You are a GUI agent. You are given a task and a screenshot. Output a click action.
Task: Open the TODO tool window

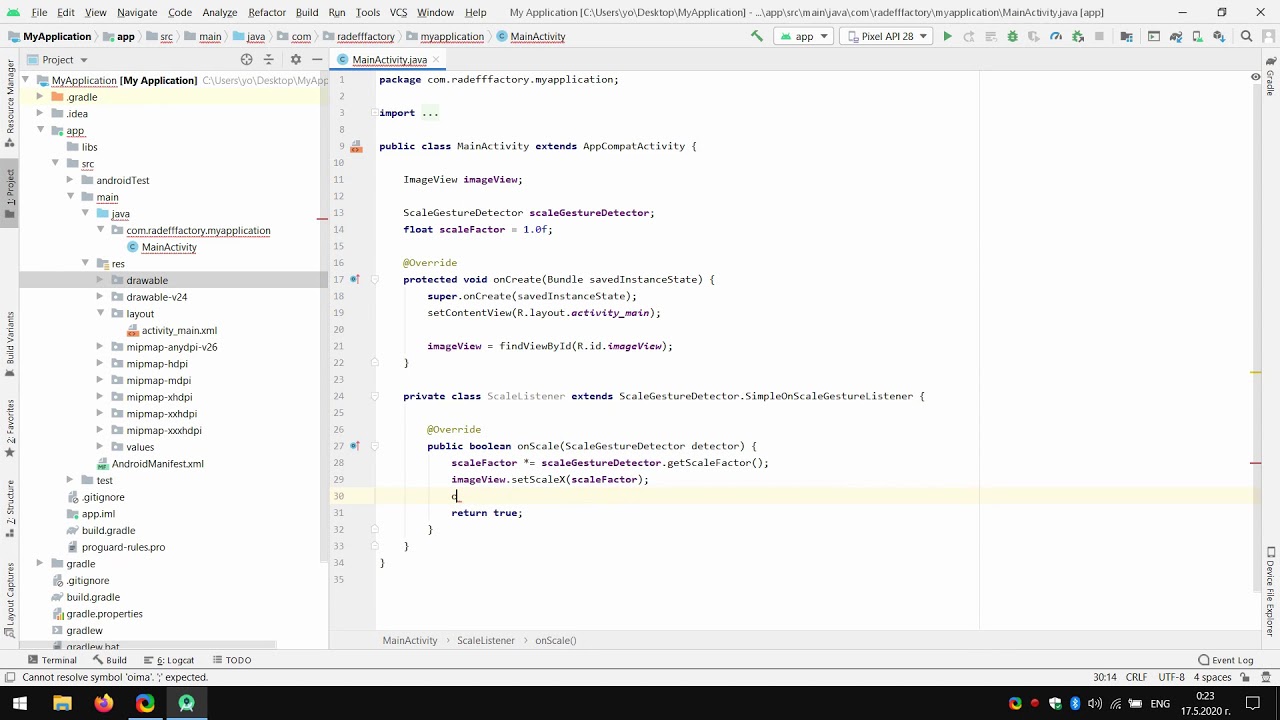coord(230,660)
